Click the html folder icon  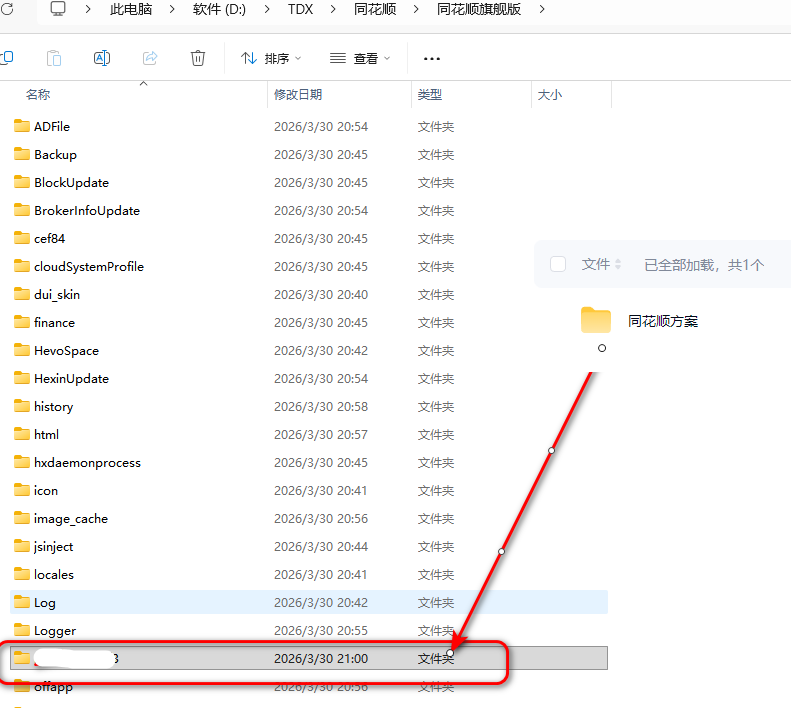(22, 434)
